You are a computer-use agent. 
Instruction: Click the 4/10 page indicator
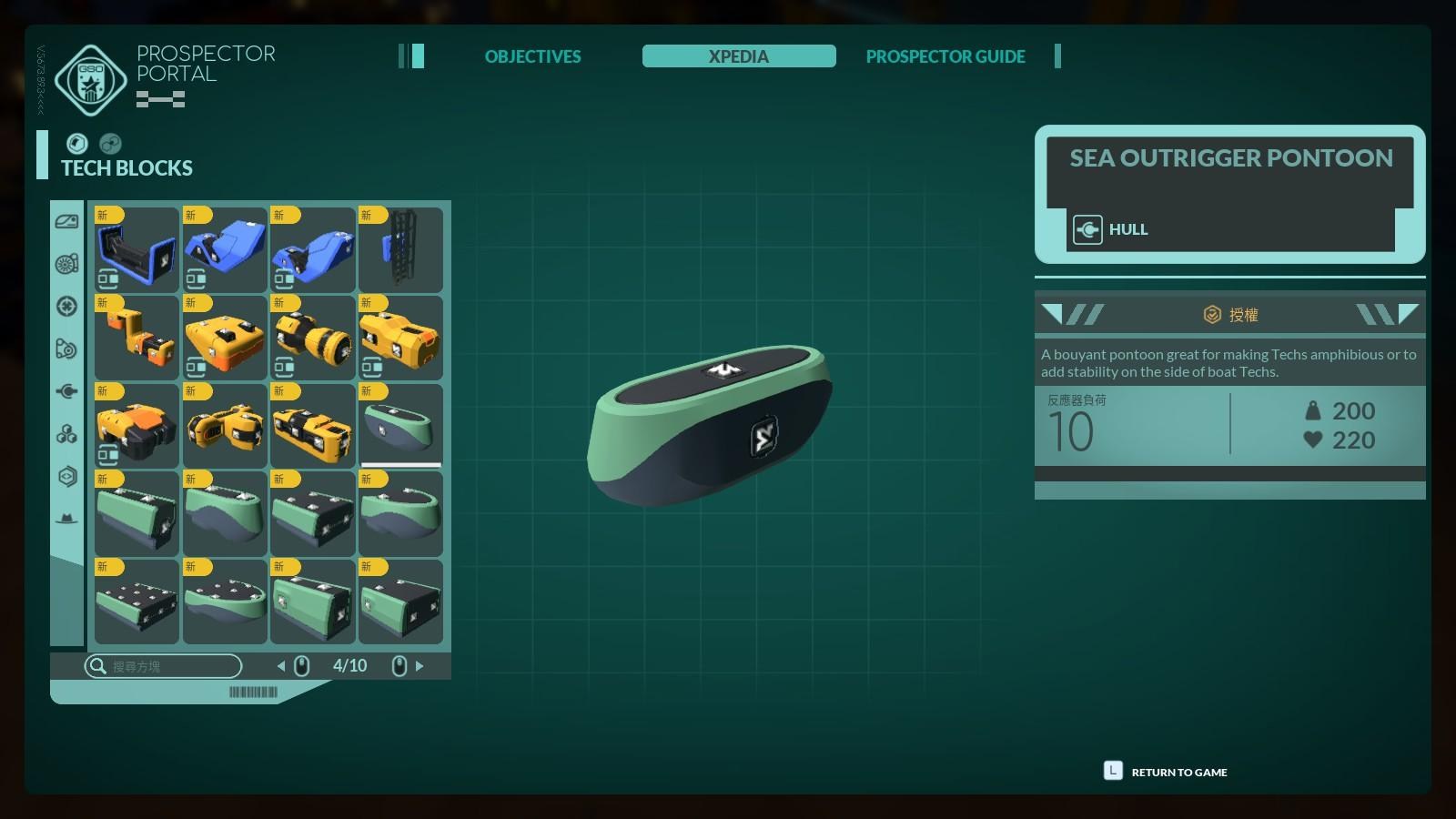[x=350, y=666]
